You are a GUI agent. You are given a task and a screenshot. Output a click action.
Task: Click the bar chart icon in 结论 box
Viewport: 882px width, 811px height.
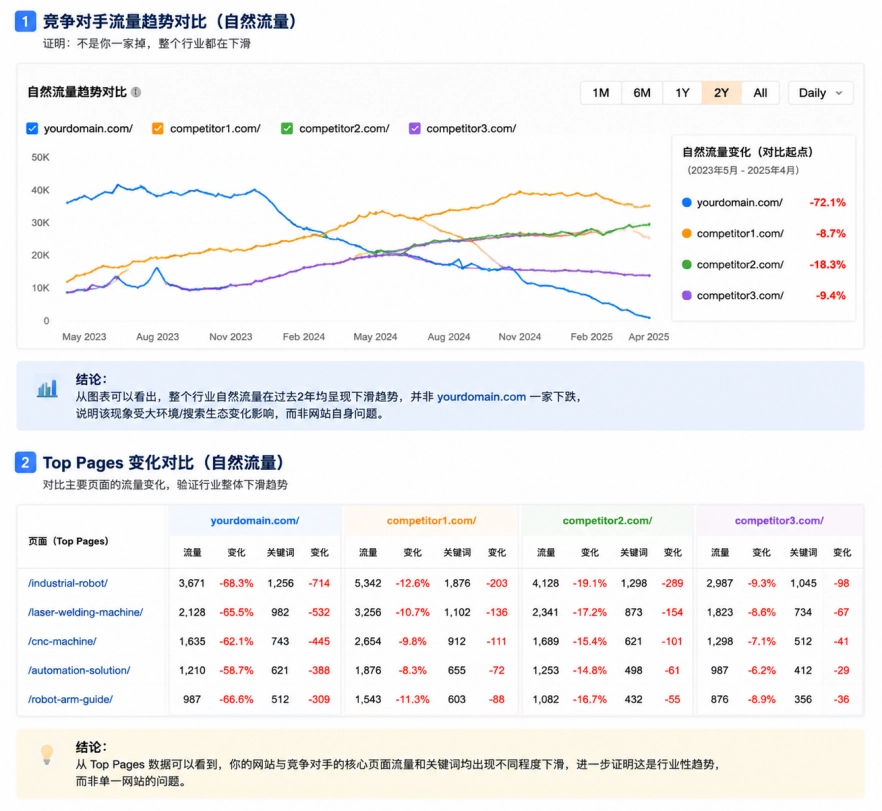(47, 388)
